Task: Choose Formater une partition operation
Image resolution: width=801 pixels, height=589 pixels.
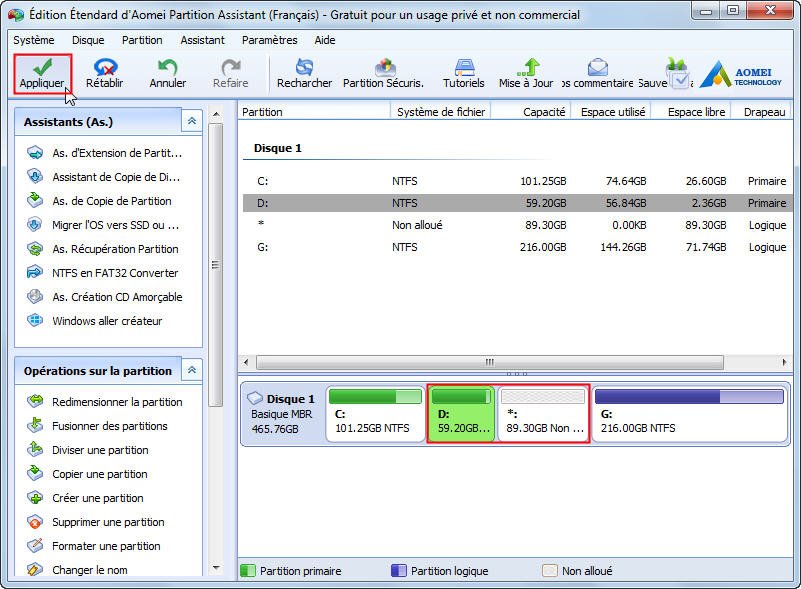Action: [94, 546]
